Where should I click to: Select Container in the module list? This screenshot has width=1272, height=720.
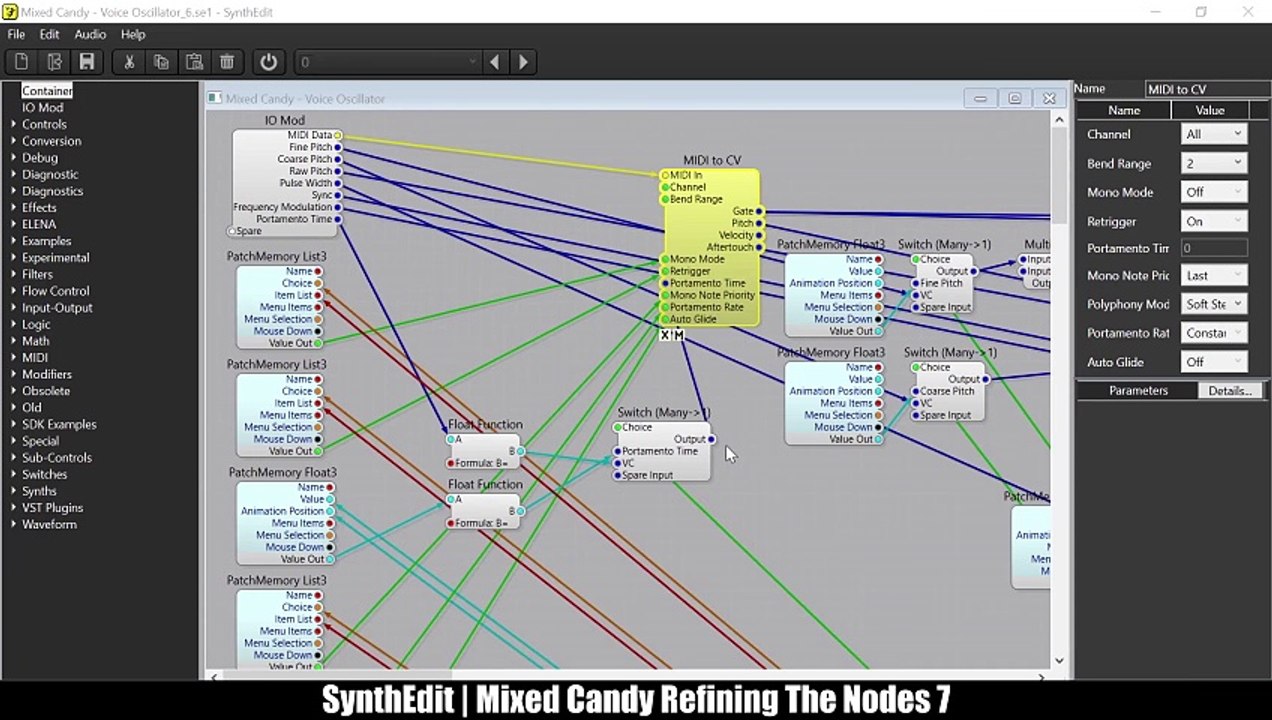47,91
